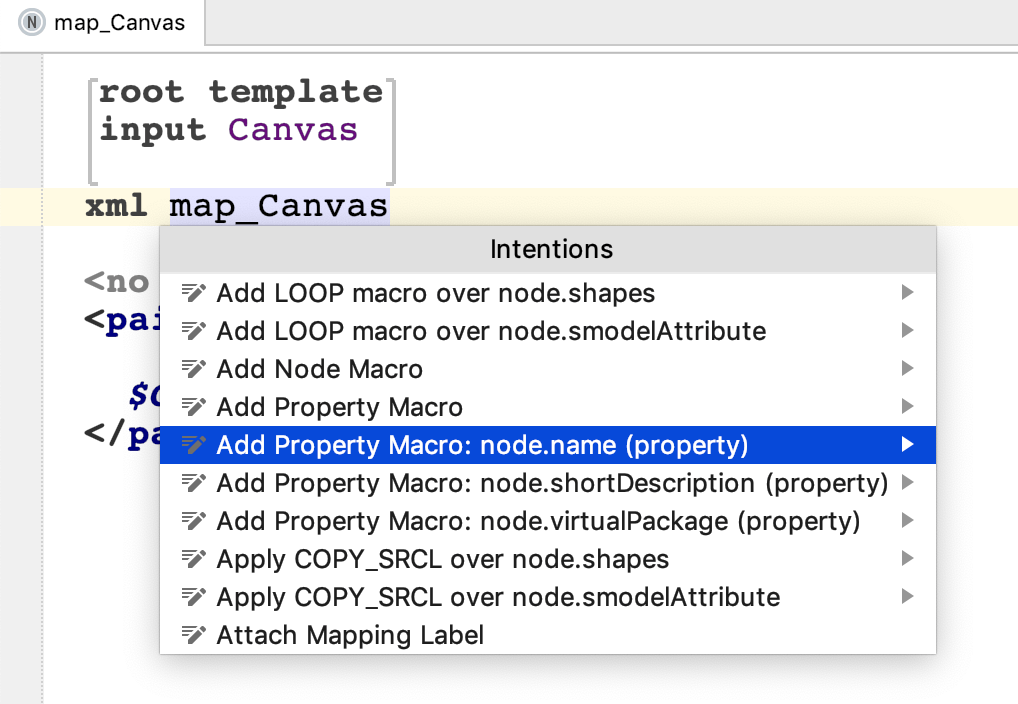Image resolution: width=1018 pixels, height=704 pixels.
Task: Click icon beside Add Property Macro: node.virtualPackage
Action: tap(194, 521)
